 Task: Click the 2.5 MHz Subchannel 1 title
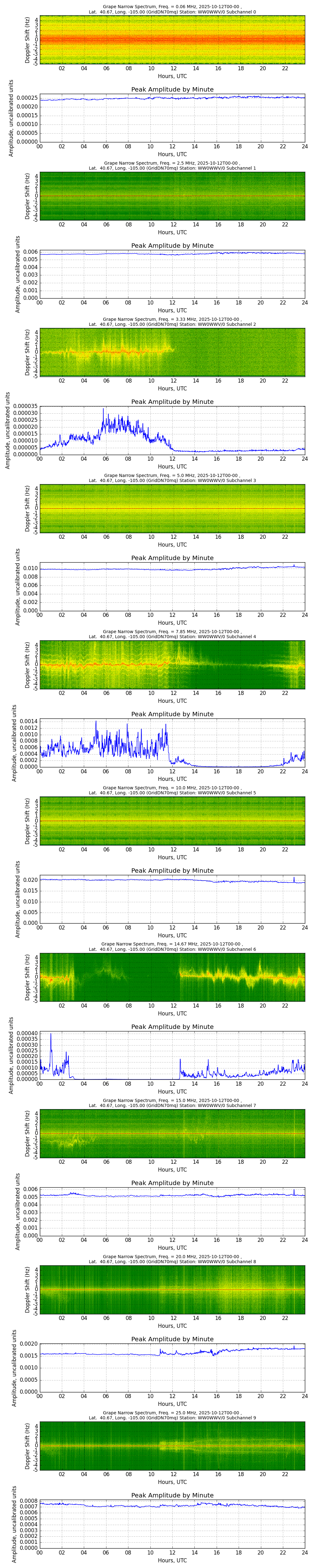click(172, 166)
